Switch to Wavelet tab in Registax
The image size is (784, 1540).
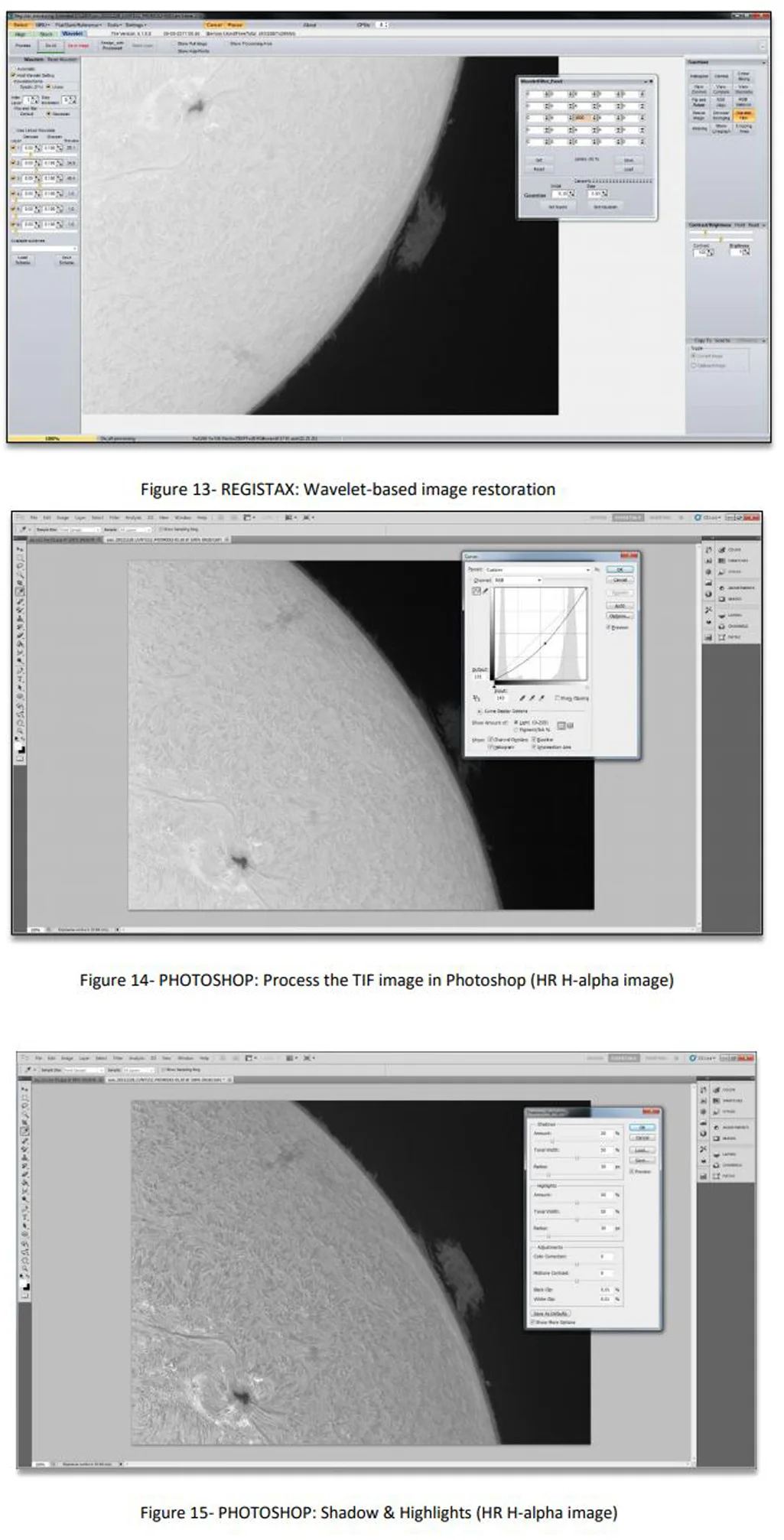[73, 34]
